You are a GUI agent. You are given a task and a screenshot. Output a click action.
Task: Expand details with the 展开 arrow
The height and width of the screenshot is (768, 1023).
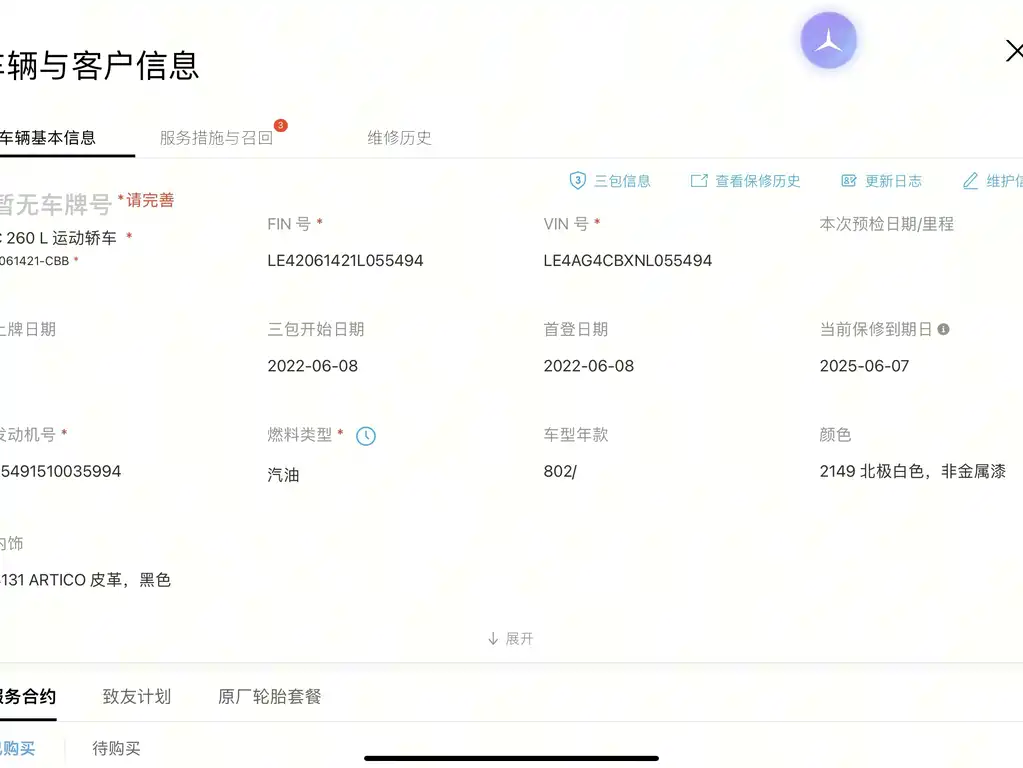(x=511, y=638)
